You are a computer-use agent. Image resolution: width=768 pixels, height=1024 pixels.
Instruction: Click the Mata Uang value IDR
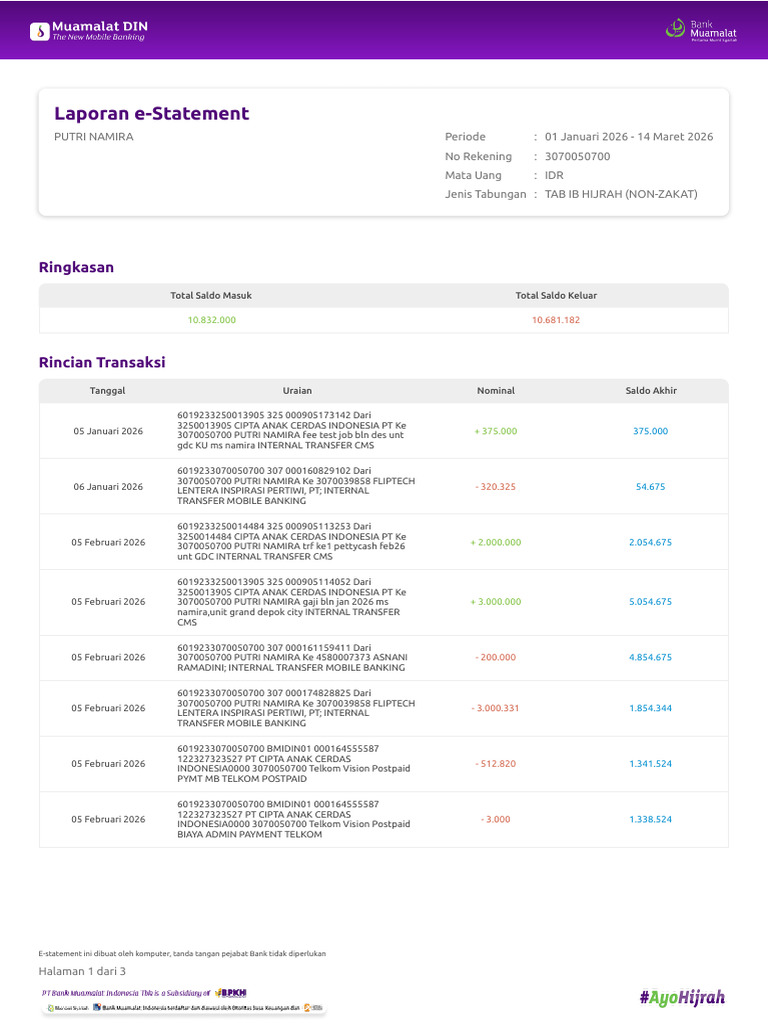pos(554,175)
